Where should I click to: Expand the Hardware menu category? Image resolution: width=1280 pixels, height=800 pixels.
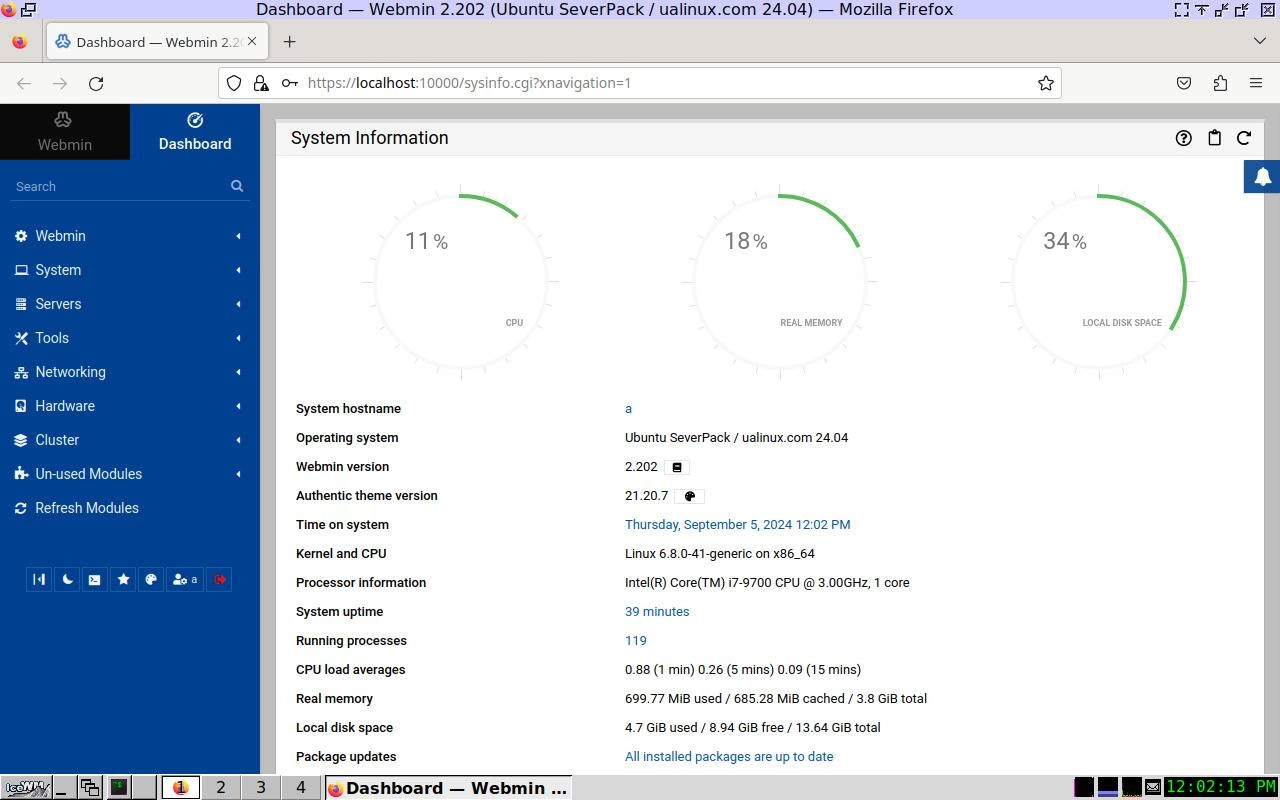(130, 406)
